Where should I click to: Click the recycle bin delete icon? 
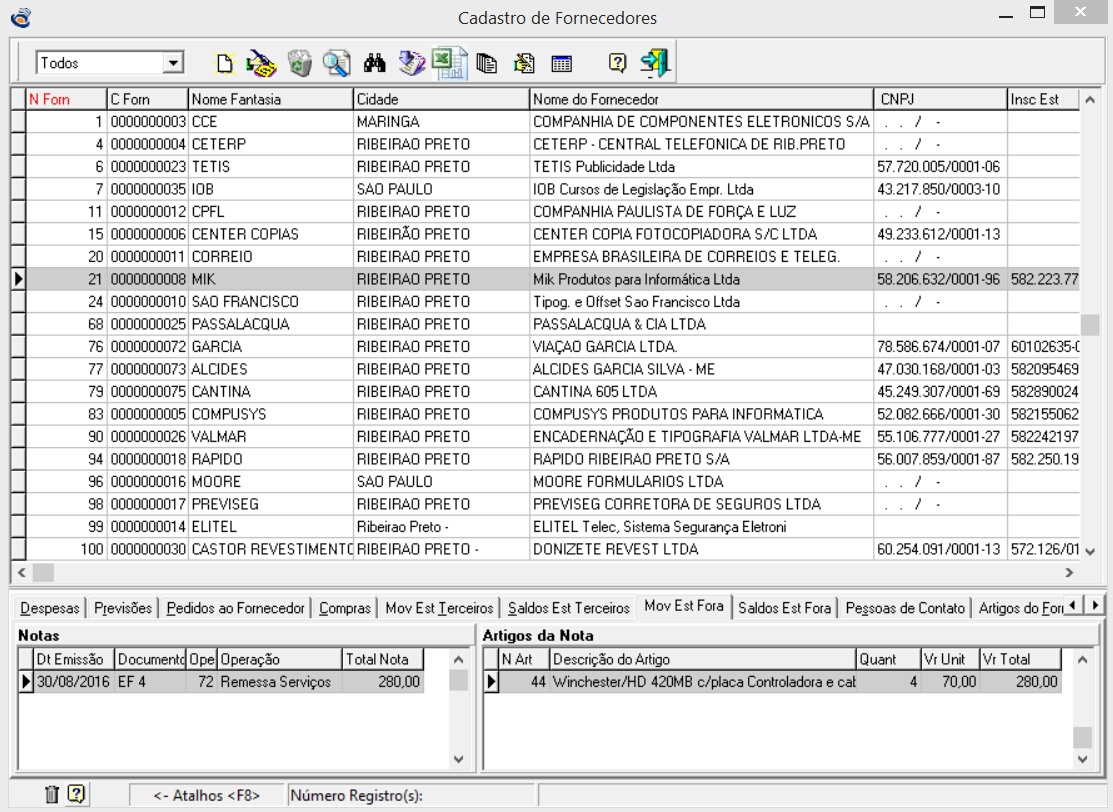(300, 63)
